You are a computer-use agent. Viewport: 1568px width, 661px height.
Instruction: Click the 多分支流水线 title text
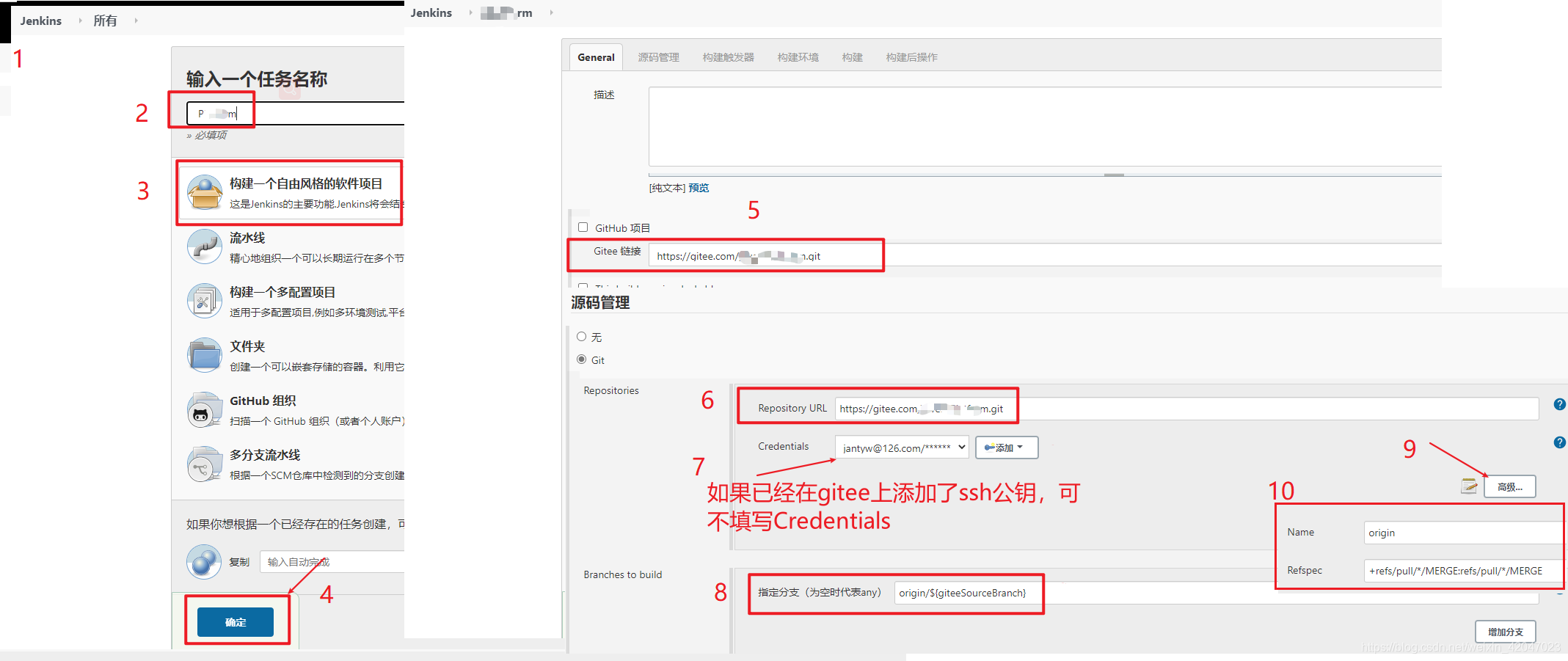265,455
